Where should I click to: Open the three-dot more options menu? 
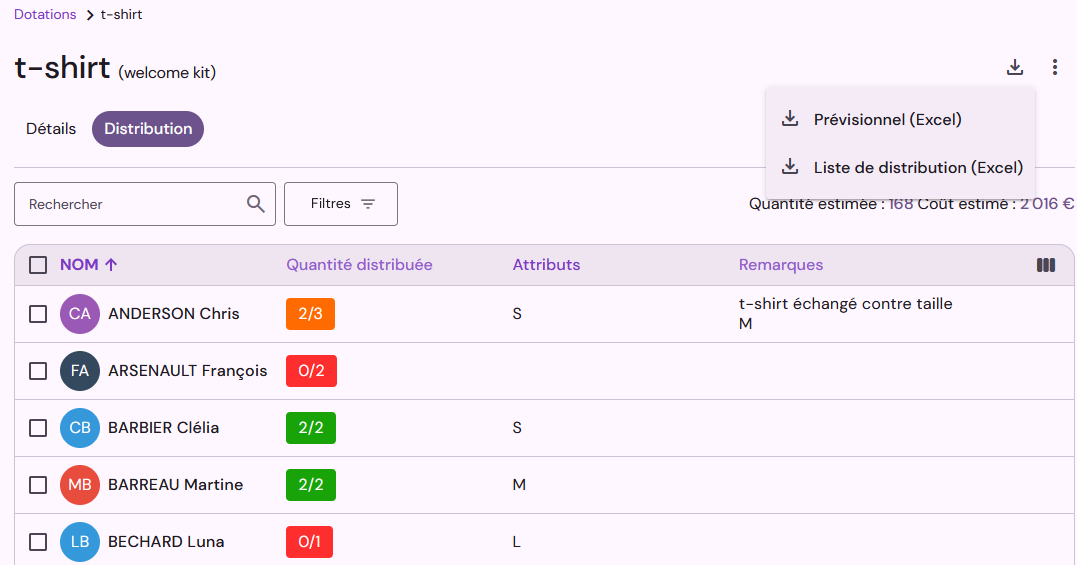pos(1054,67)
